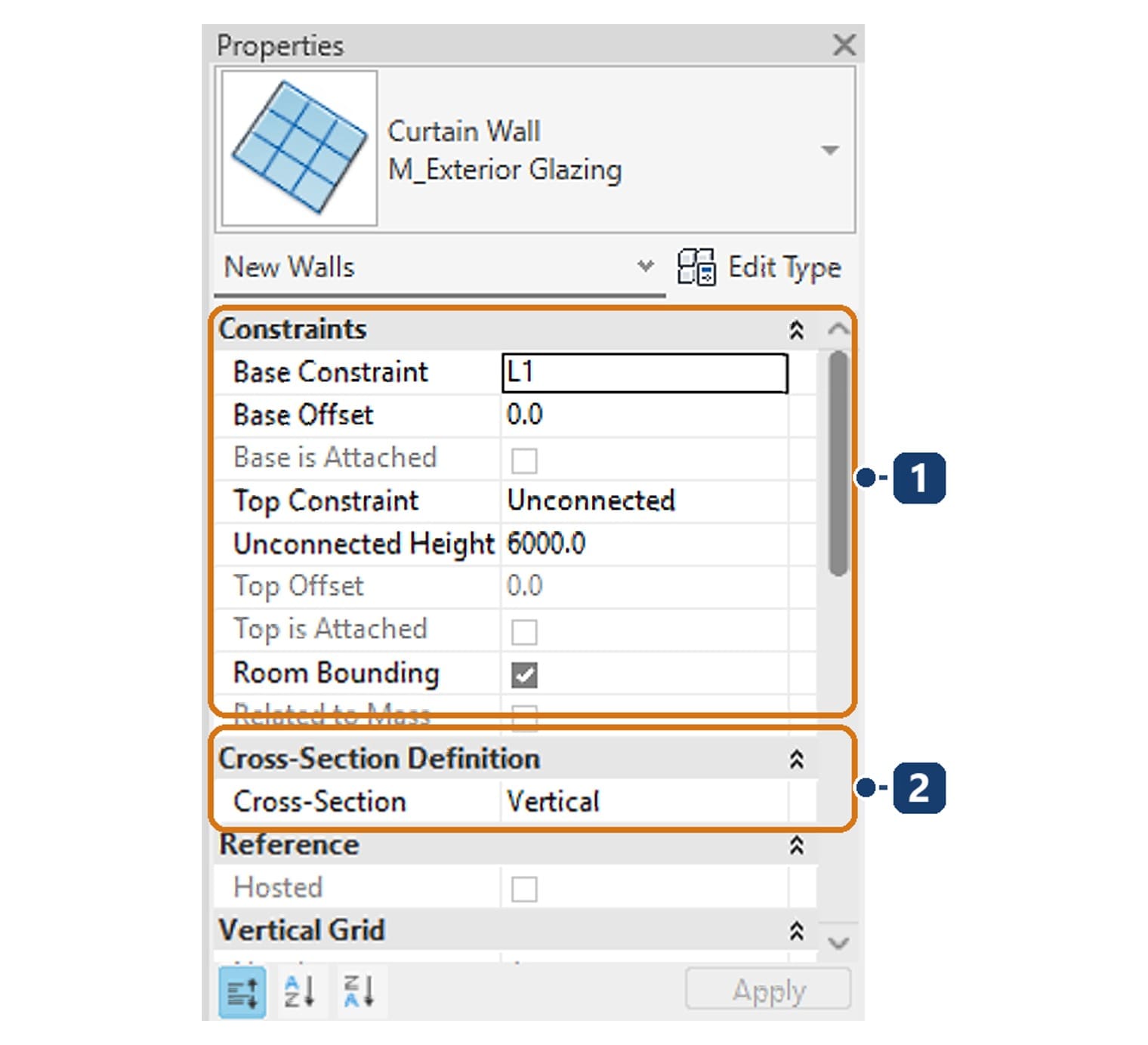The width and height of the screenshot is (1148, 1045).
Task: Collapse the Reference section chevron
Action: click(x=796, y=845)
